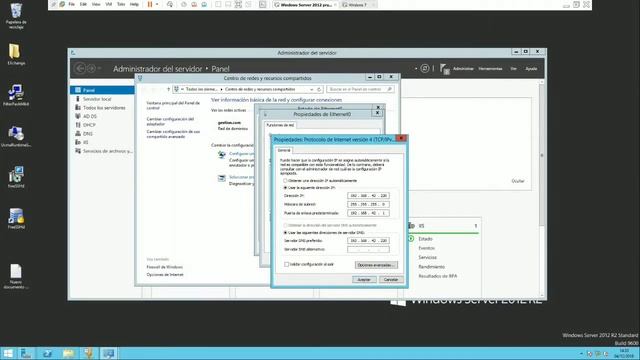Image resolution: width=640 pixels, height=360 pixels.
Task: Open VMware Edit menu
Action: [x=83, y=4]
